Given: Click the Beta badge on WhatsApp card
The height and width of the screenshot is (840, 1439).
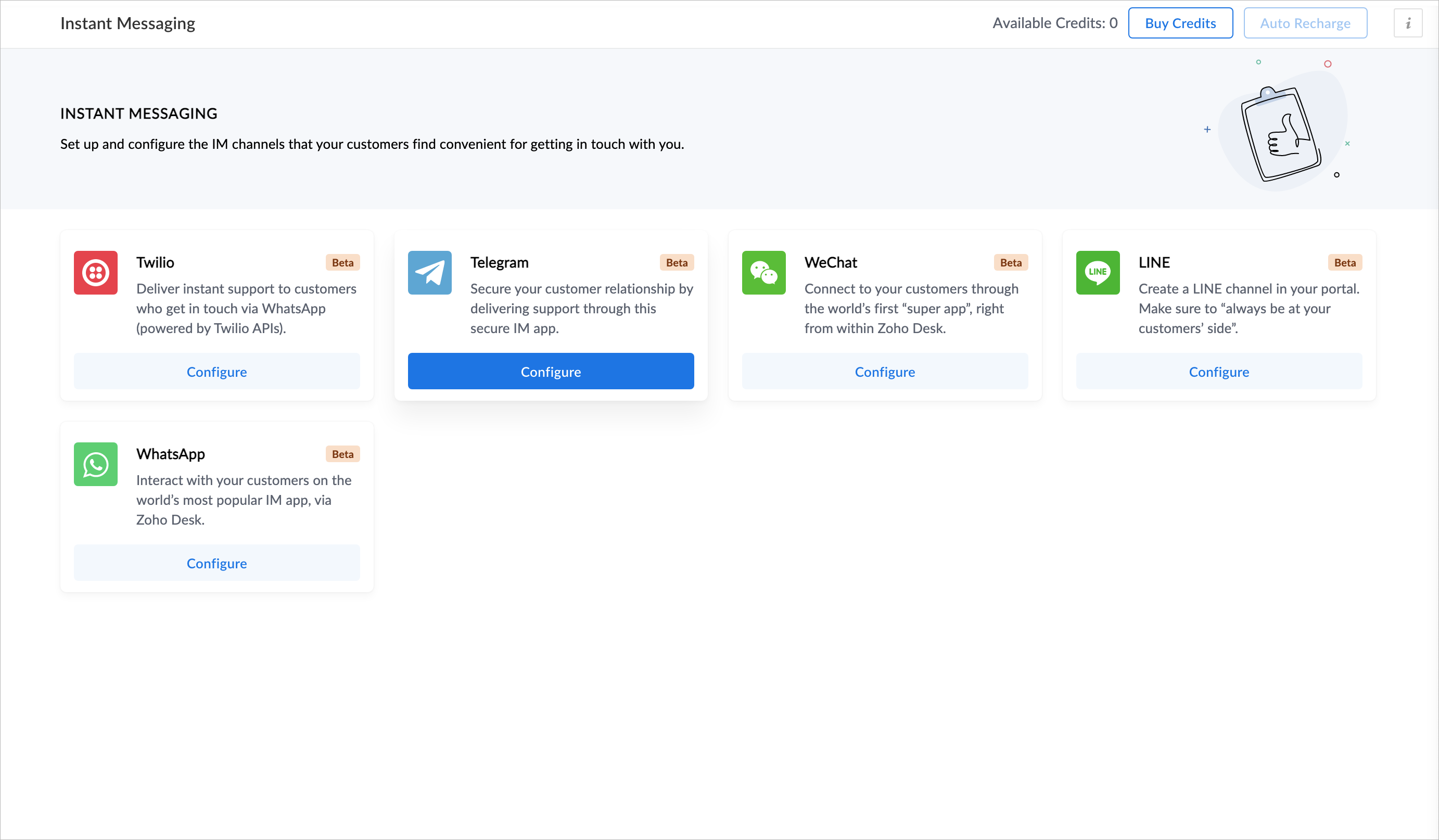Looking at the screenshot, I should (342, 453).
